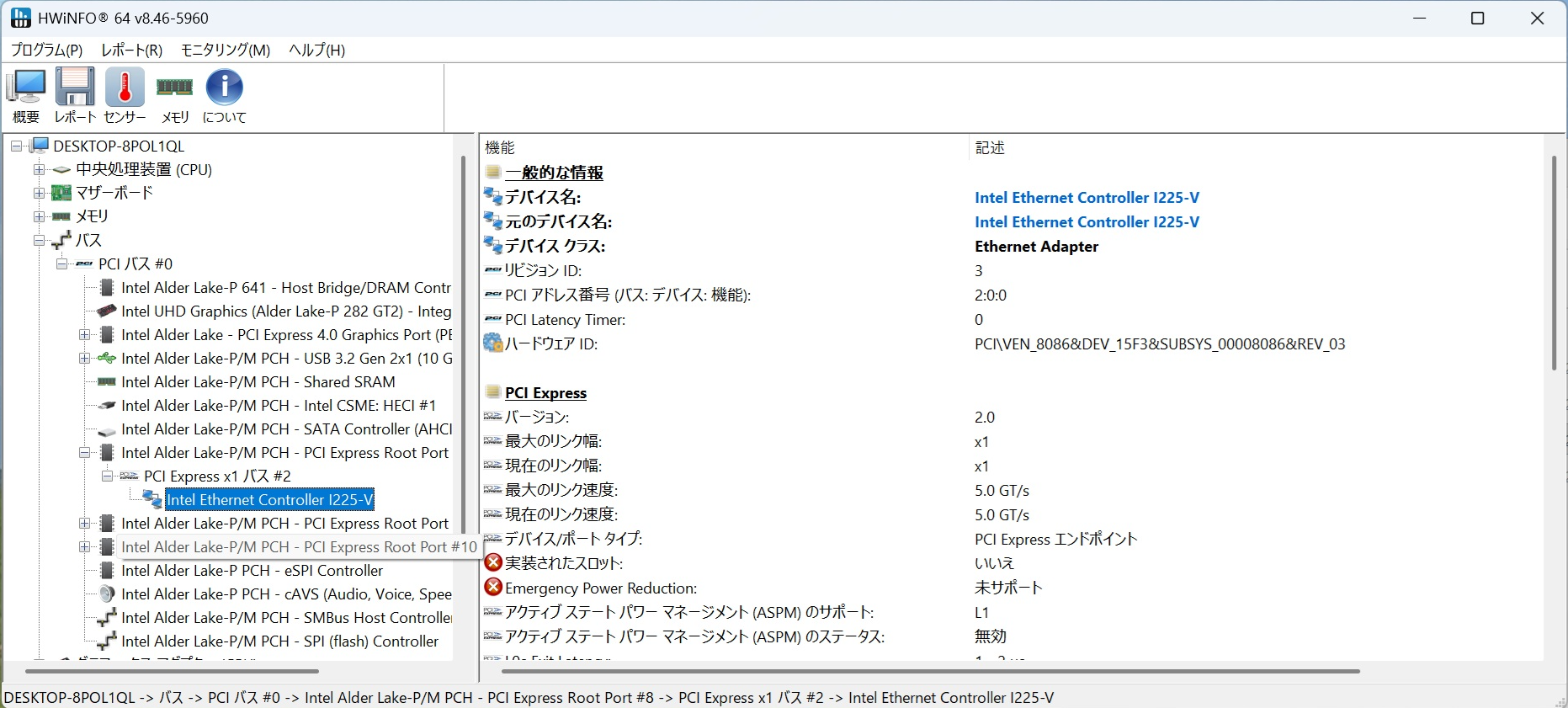Open the センサー thermometer icon

[x=125, y=96]
